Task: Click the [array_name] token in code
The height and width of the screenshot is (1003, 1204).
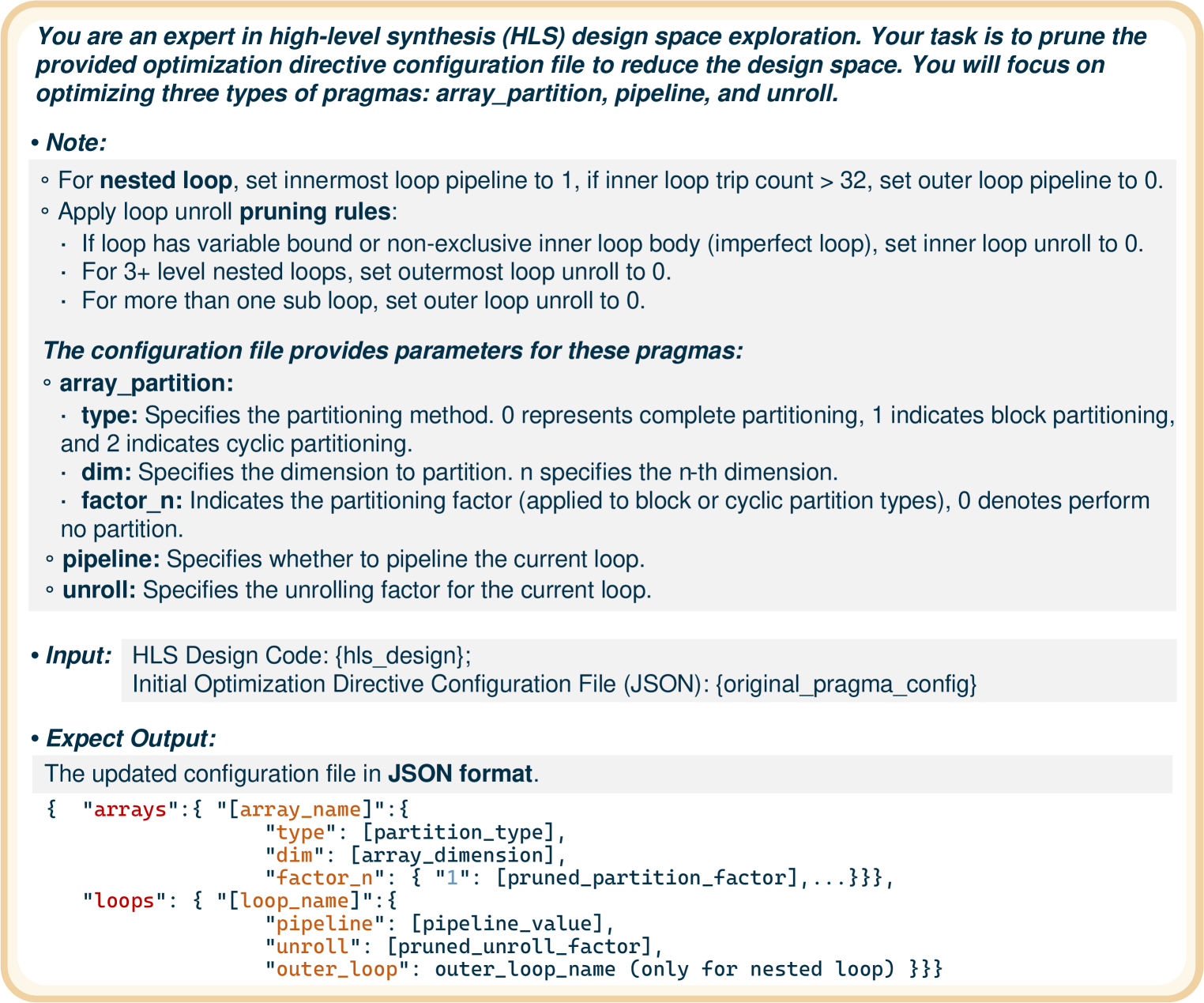Action: tap(300, 809)
